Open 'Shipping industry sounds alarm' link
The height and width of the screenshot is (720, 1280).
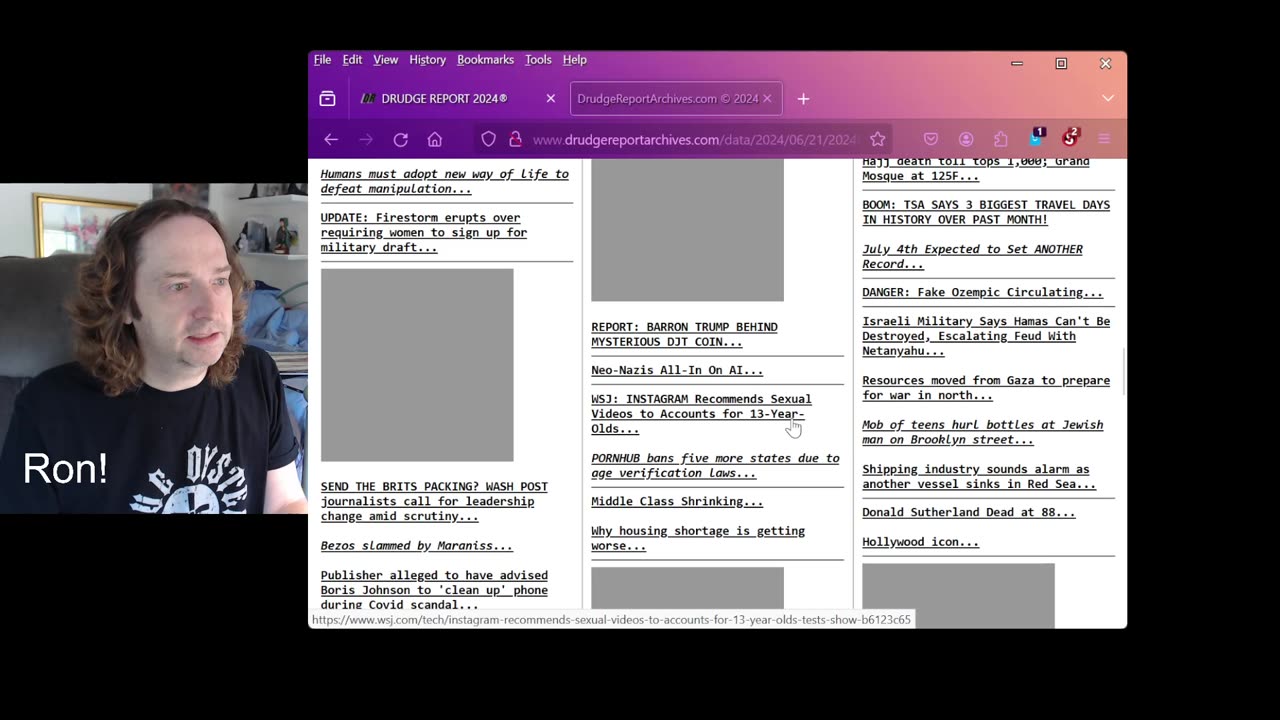[979, 476]
